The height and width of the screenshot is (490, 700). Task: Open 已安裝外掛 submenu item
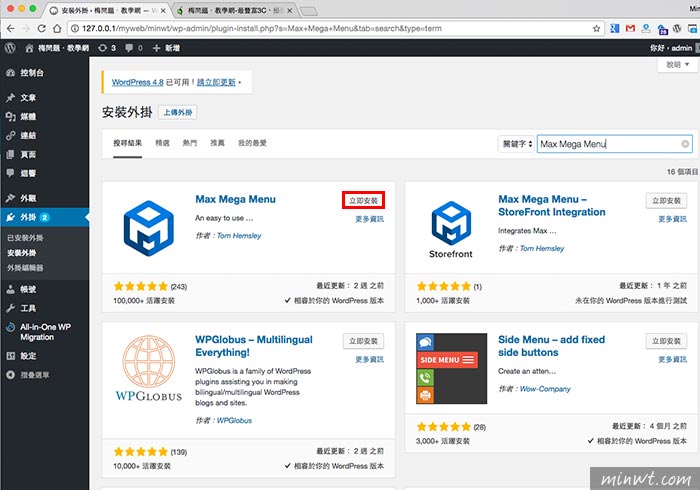click(x=25, y=238)
